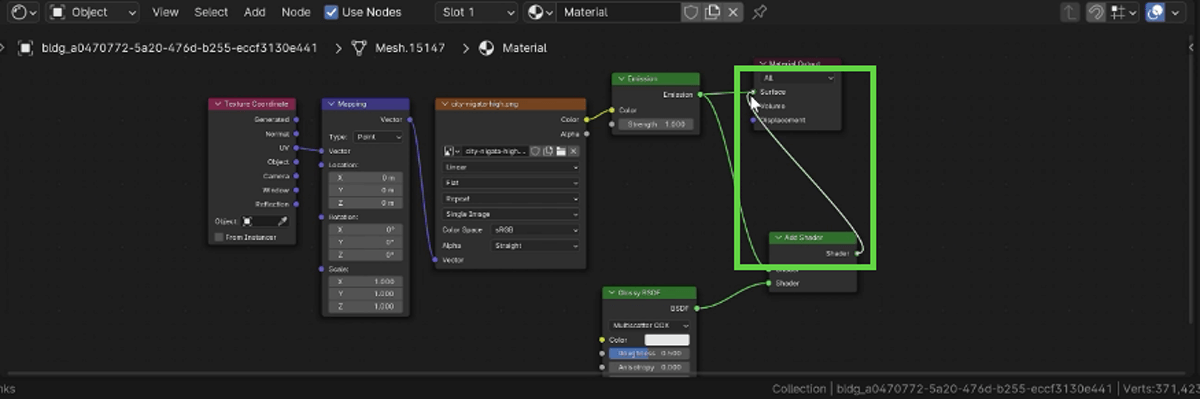Edit Location X value in Mapping
The width and height of the screenshot is (1200, 399).
pyautogui.click(x=366, y=178)
